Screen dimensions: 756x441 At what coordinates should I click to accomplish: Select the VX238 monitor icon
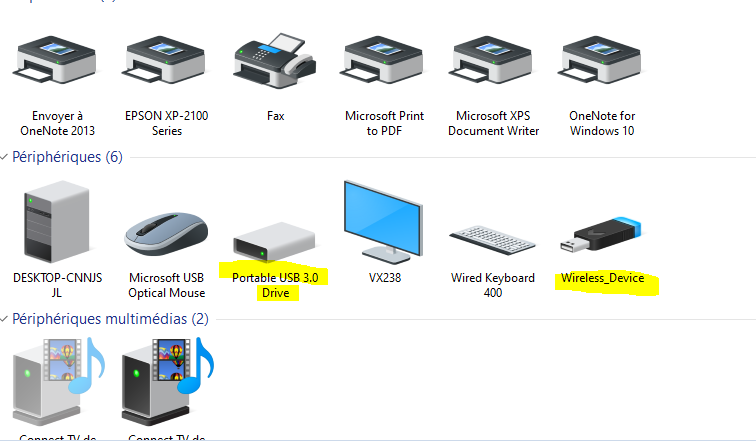(383, 222)
